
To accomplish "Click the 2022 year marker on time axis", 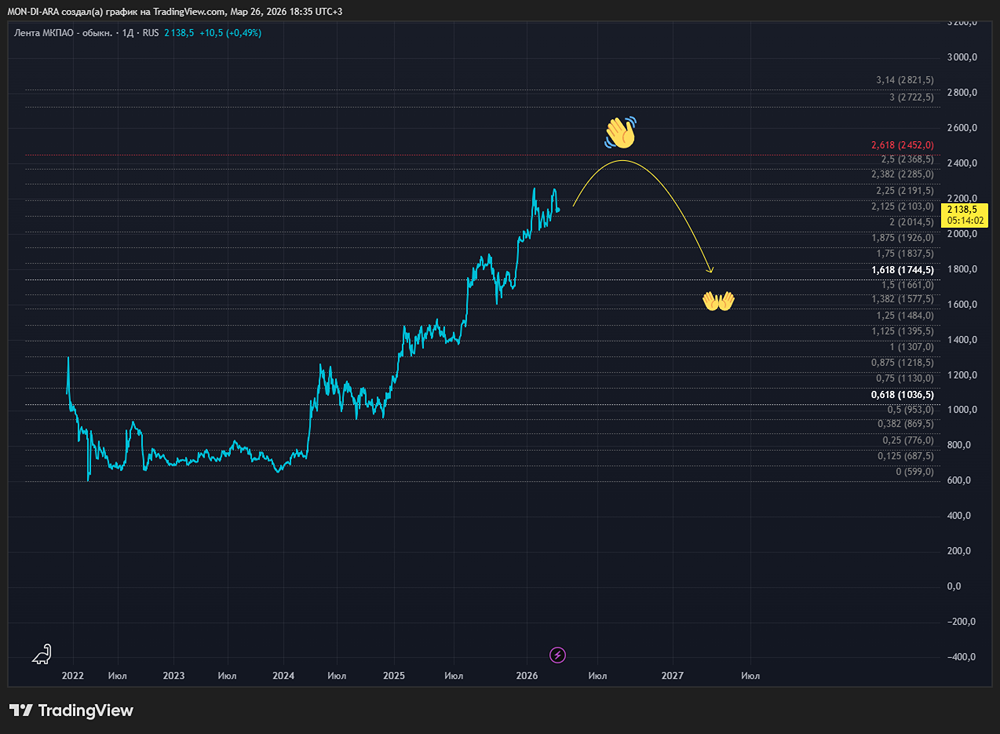I will [72, 675].
